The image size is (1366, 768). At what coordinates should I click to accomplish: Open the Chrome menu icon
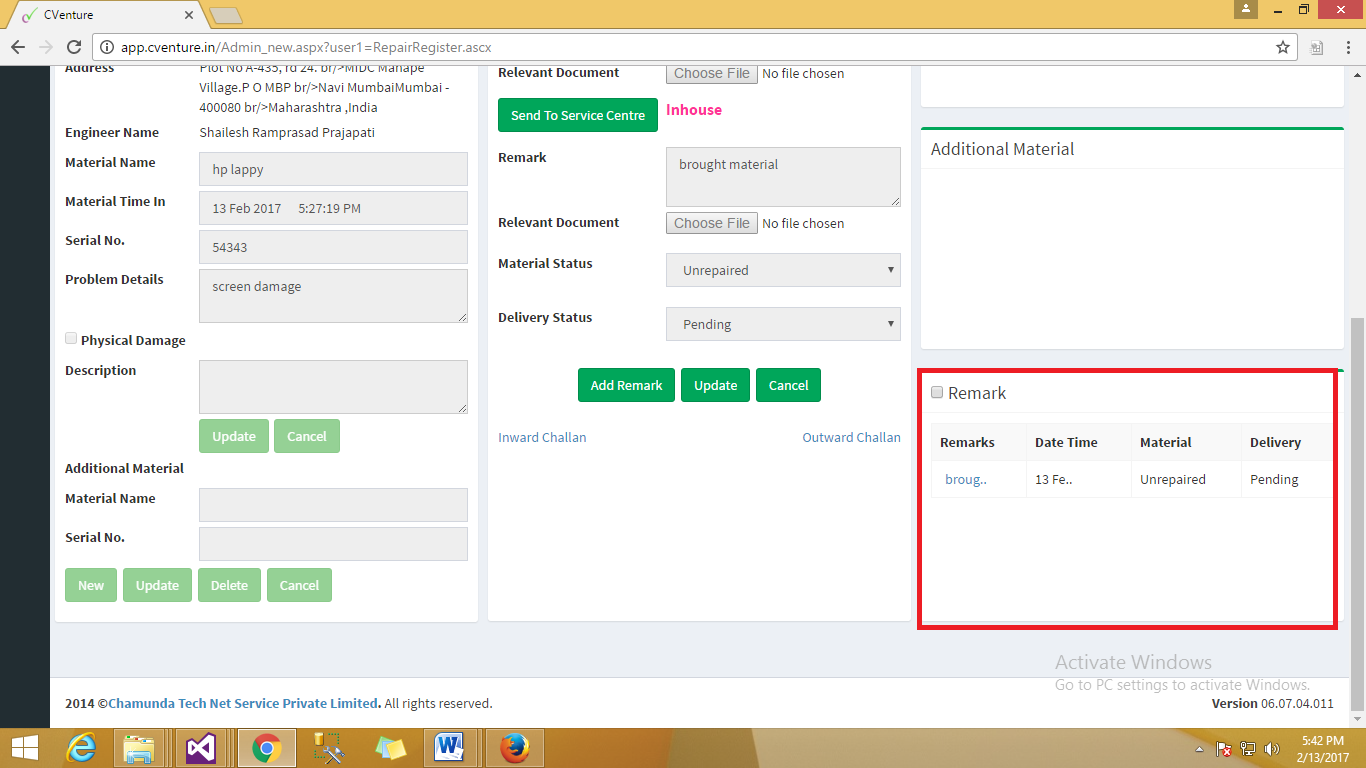[1347, 47]
